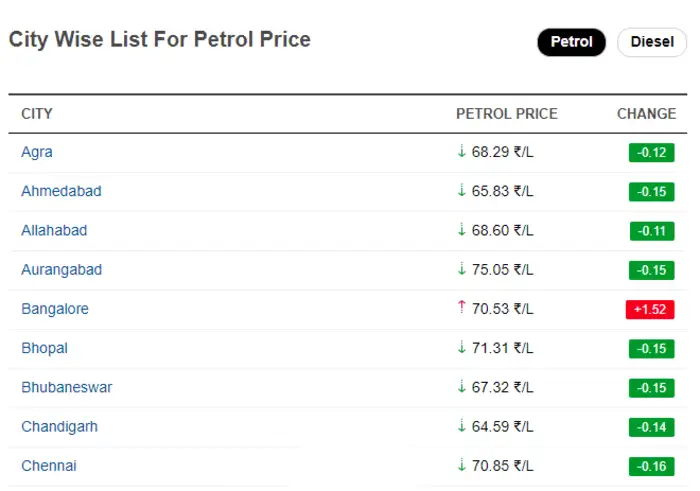
Task: Click the down arrow beside Ahmedabad price
Action: pyautogui.click(x=461, y=191)
